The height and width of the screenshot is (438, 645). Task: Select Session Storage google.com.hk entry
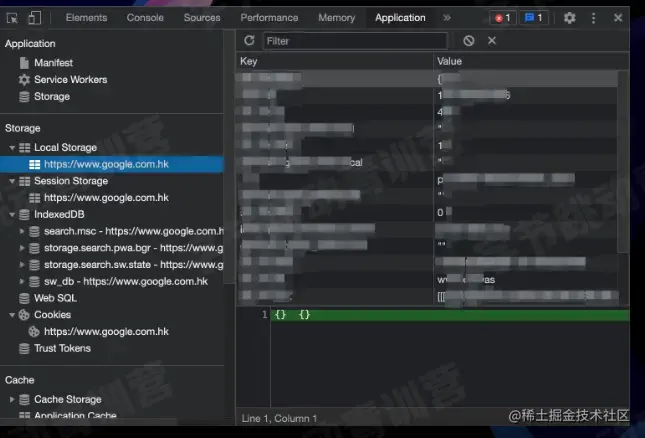[106, 198]
